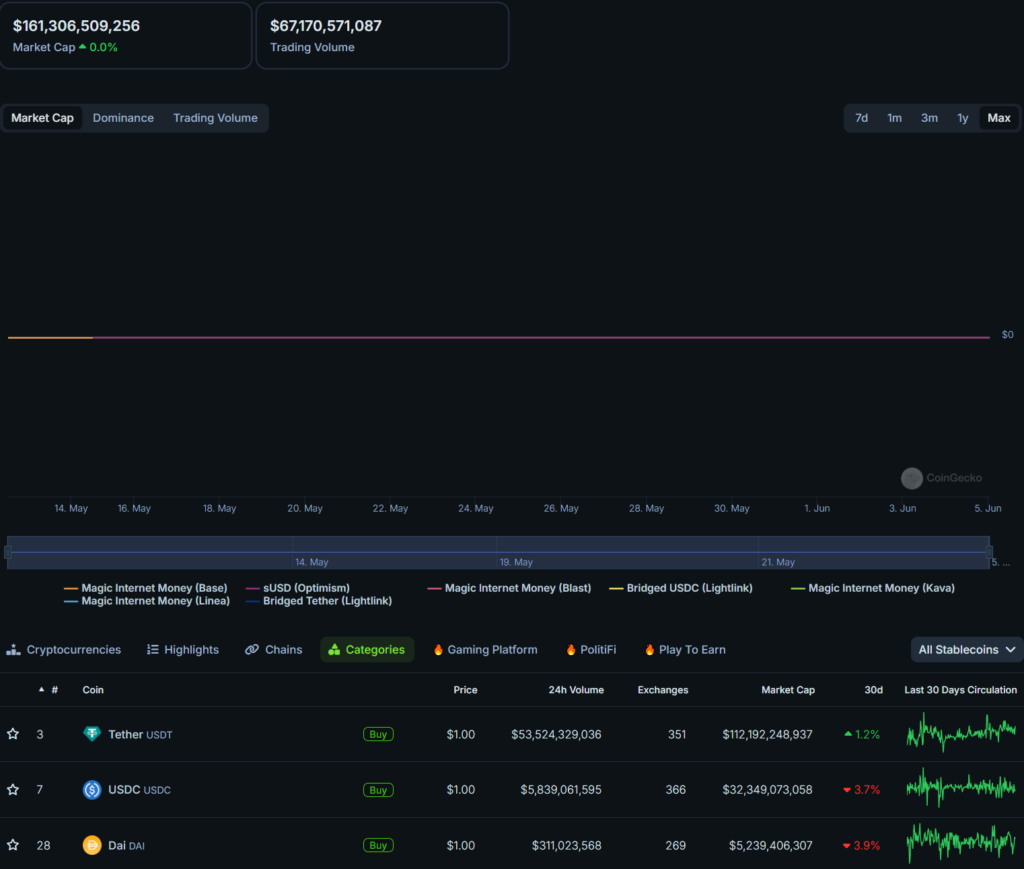Sort the table by rank number column
Screen dimensions: 1024x869
pyautogui.click(x=54, y=690)
